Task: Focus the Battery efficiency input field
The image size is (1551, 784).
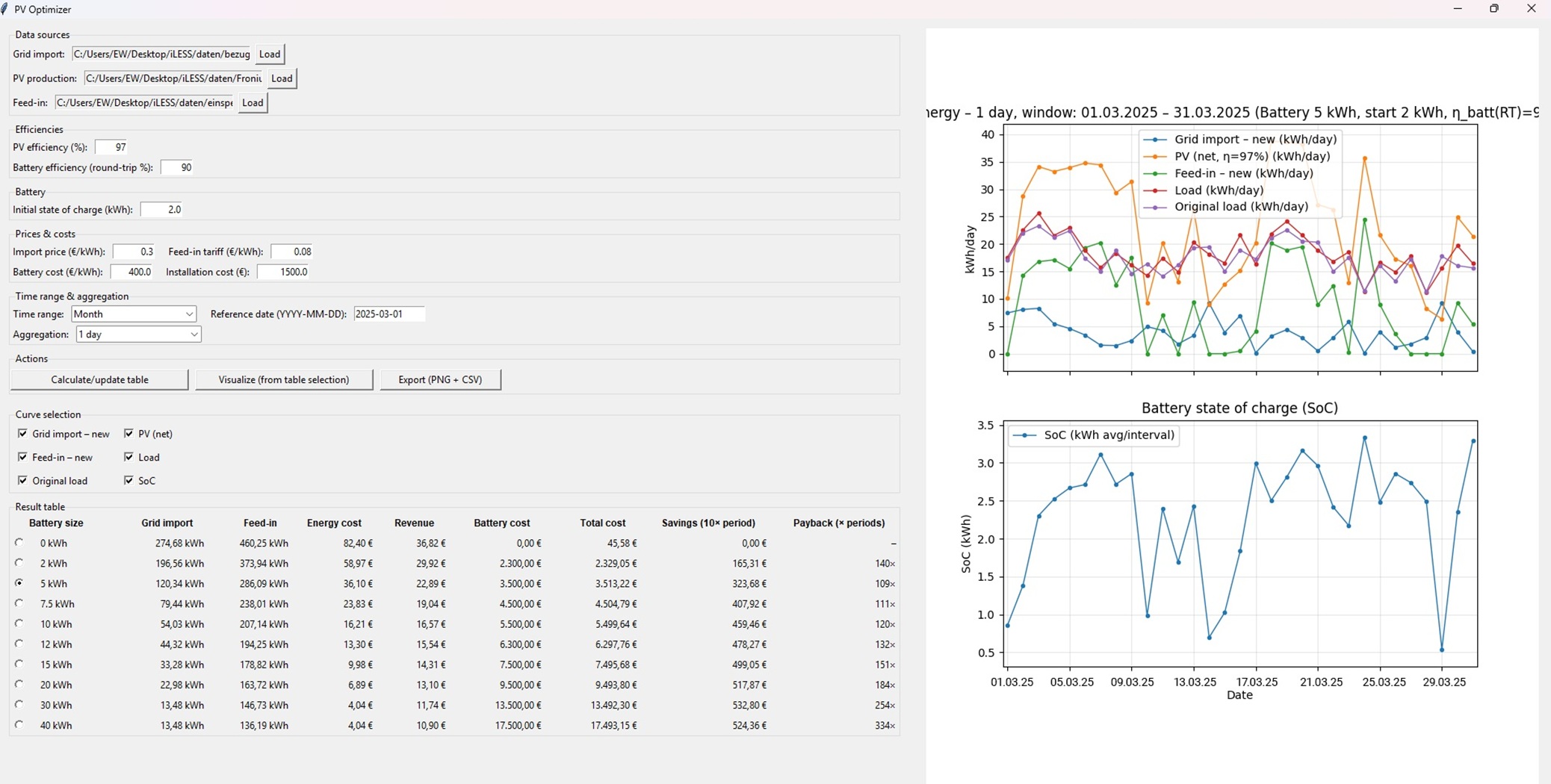Action: tap(177, 168)
